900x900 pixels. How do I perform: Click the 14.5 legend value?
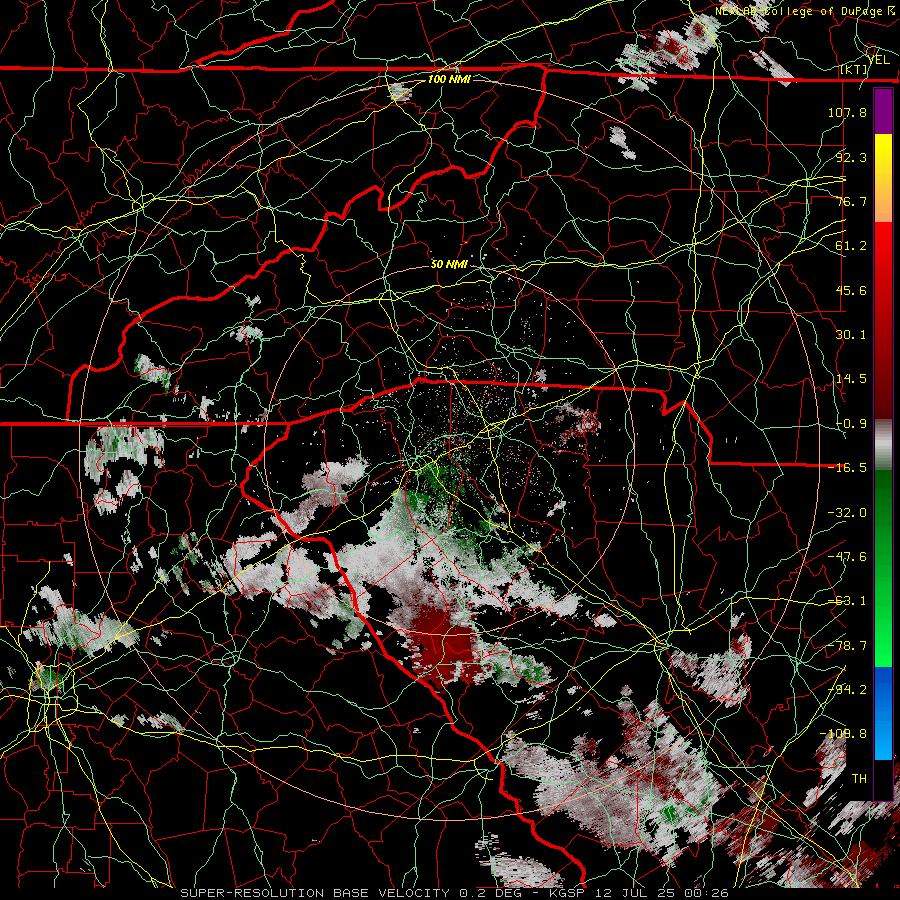[851, 379]
